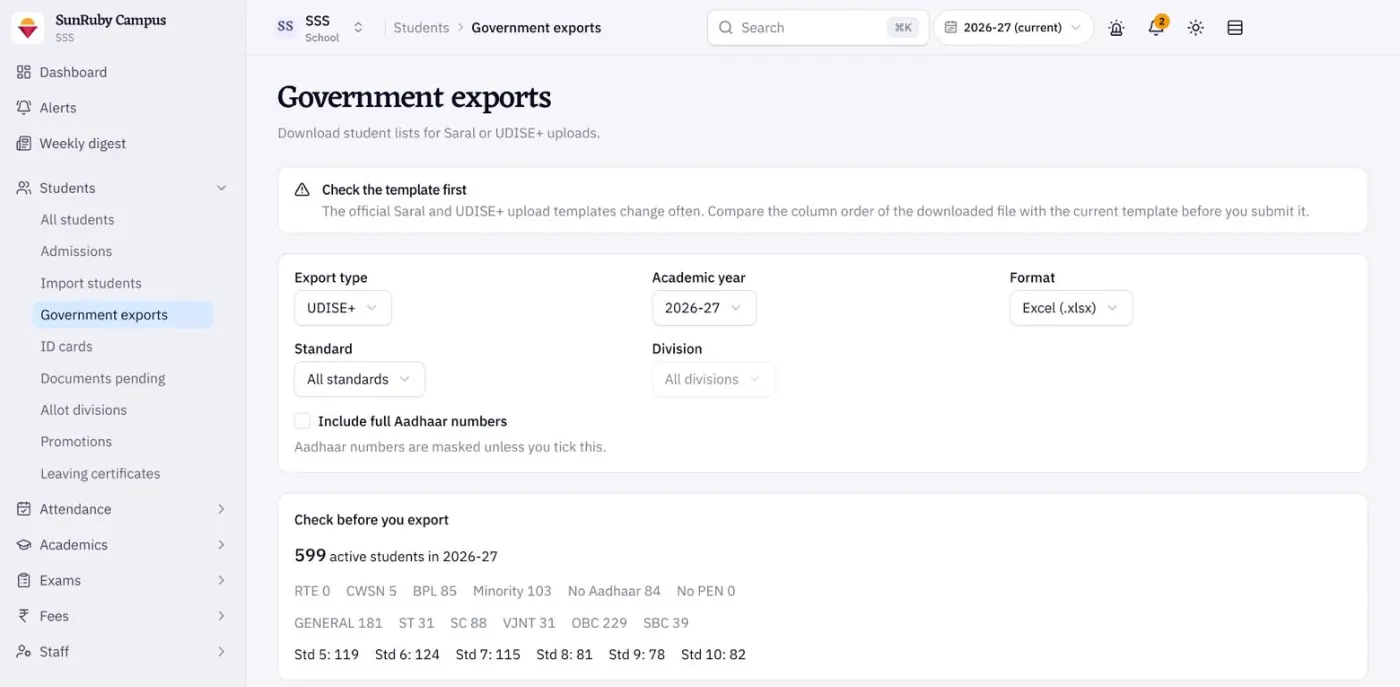Click the Std 6: 124 count

[x=407, y=655]
